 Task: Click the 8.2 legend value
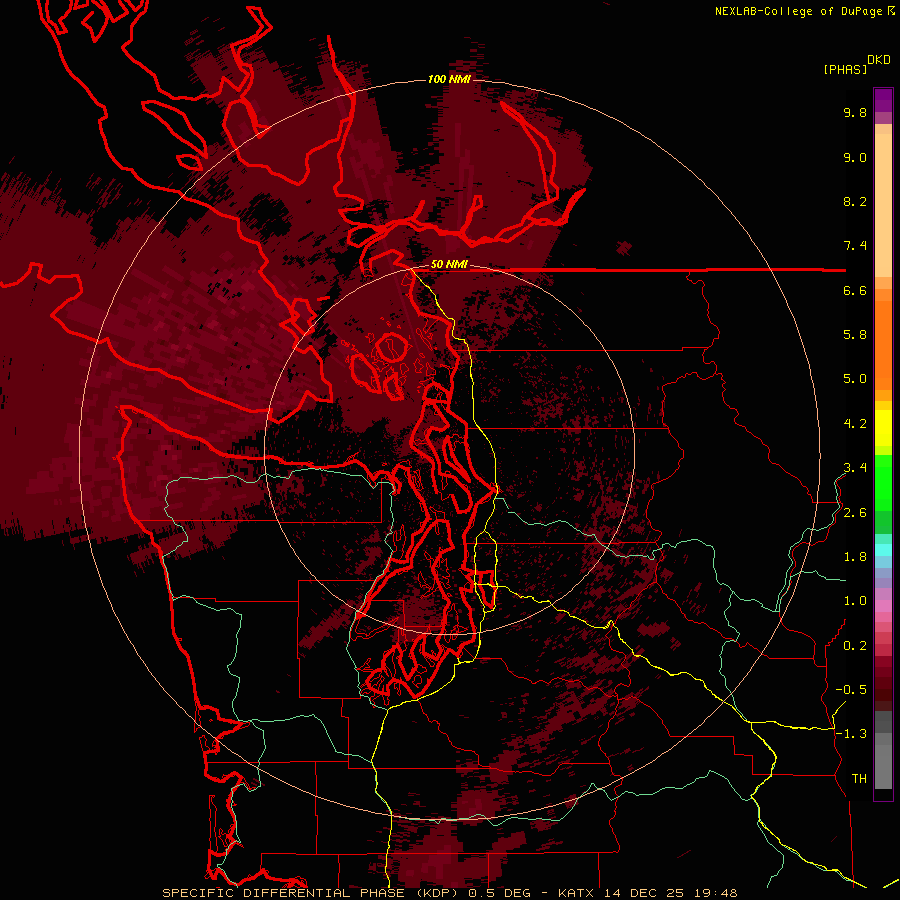(855, 201)
